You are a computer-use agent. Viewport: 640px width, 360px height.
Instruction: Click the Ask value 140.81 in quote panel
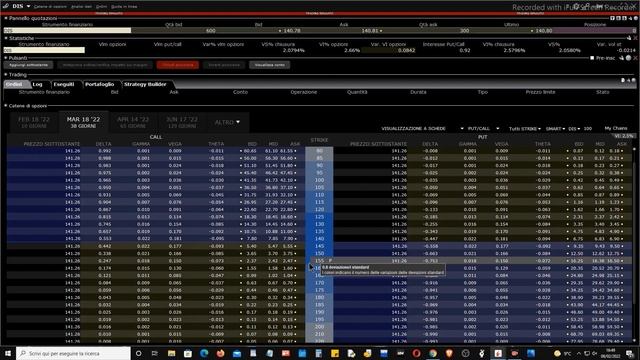coord(370,31)
